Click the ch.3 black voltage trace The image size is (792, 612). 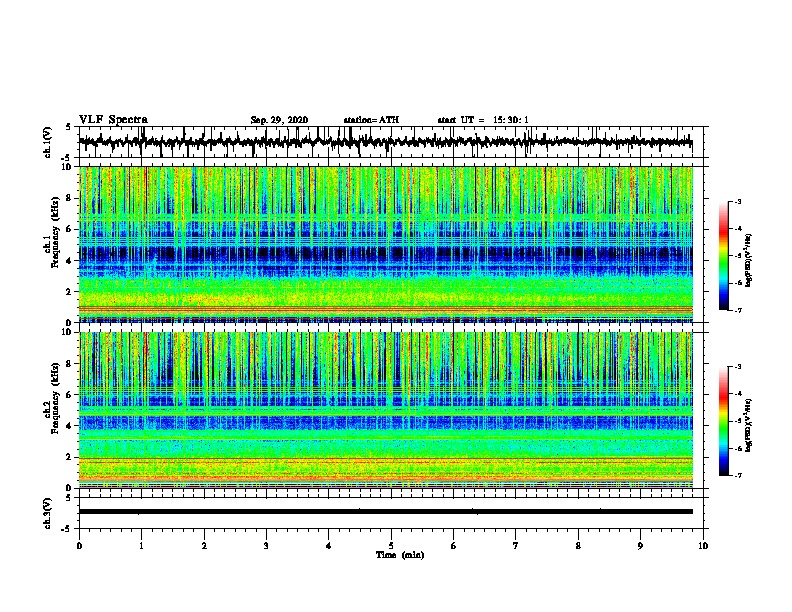tap(386, 512)
